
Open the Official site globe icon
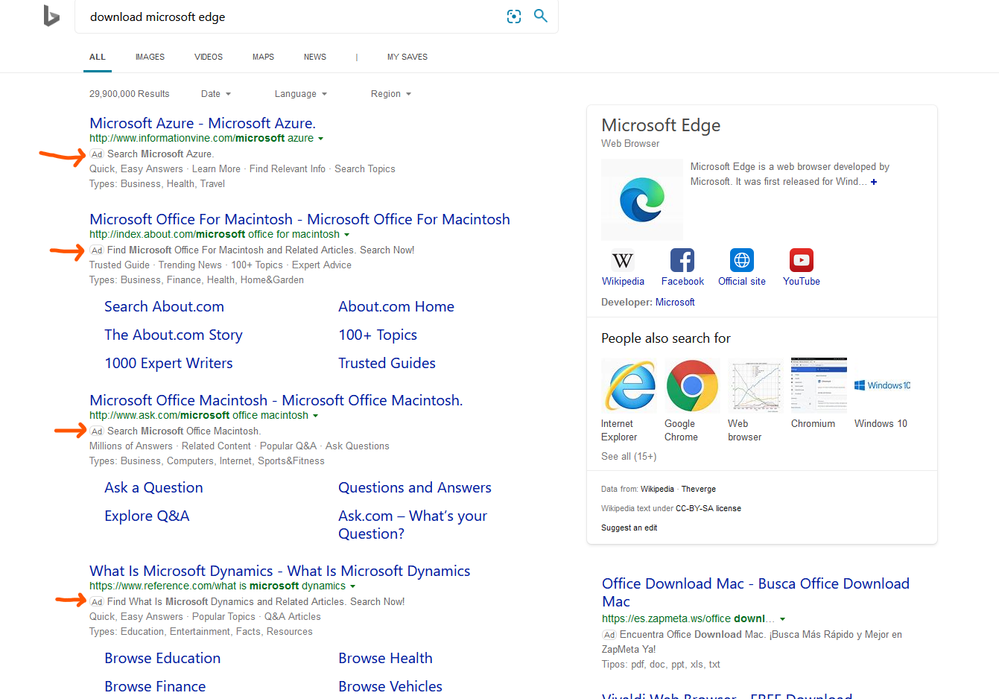742,260
